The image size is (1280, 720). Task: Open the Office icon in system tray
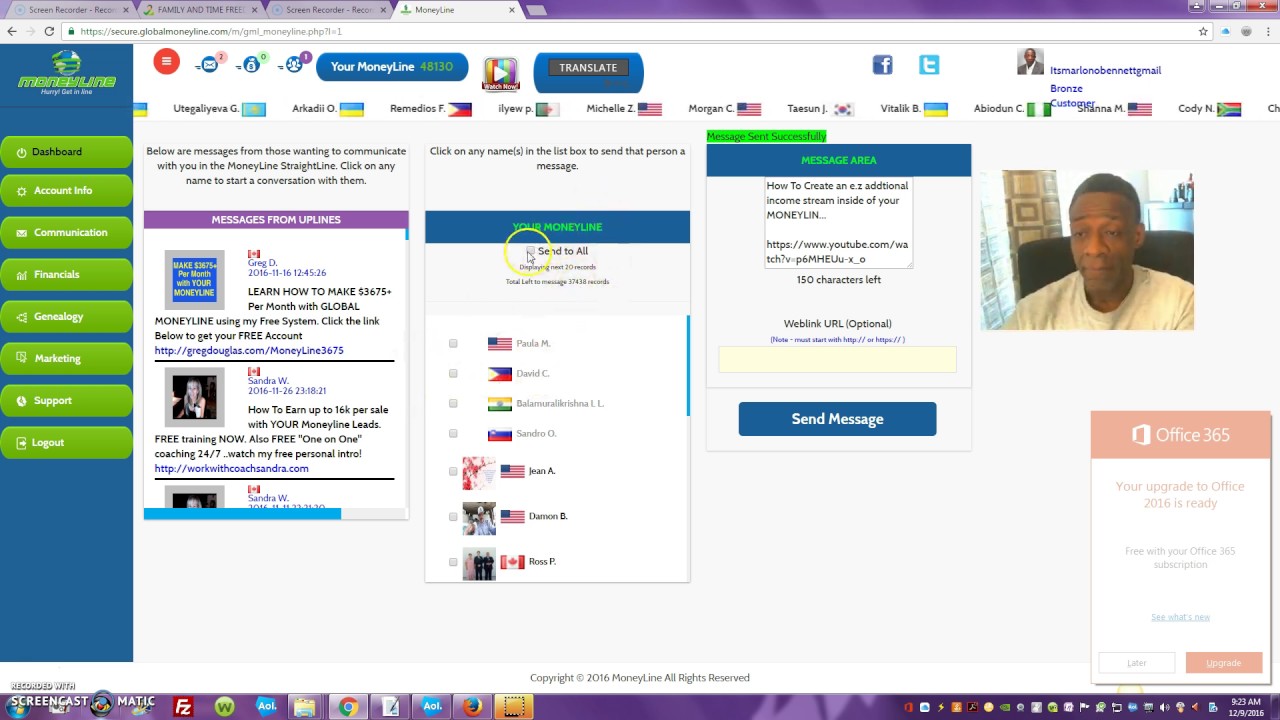coord(909,708)
